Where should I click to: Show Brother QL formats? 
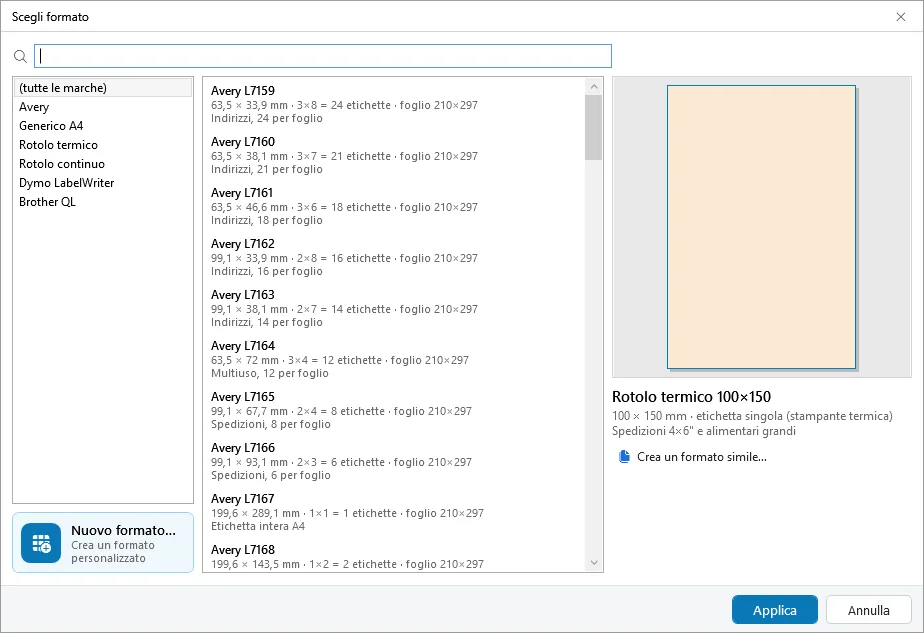click(x=103, y=202)
